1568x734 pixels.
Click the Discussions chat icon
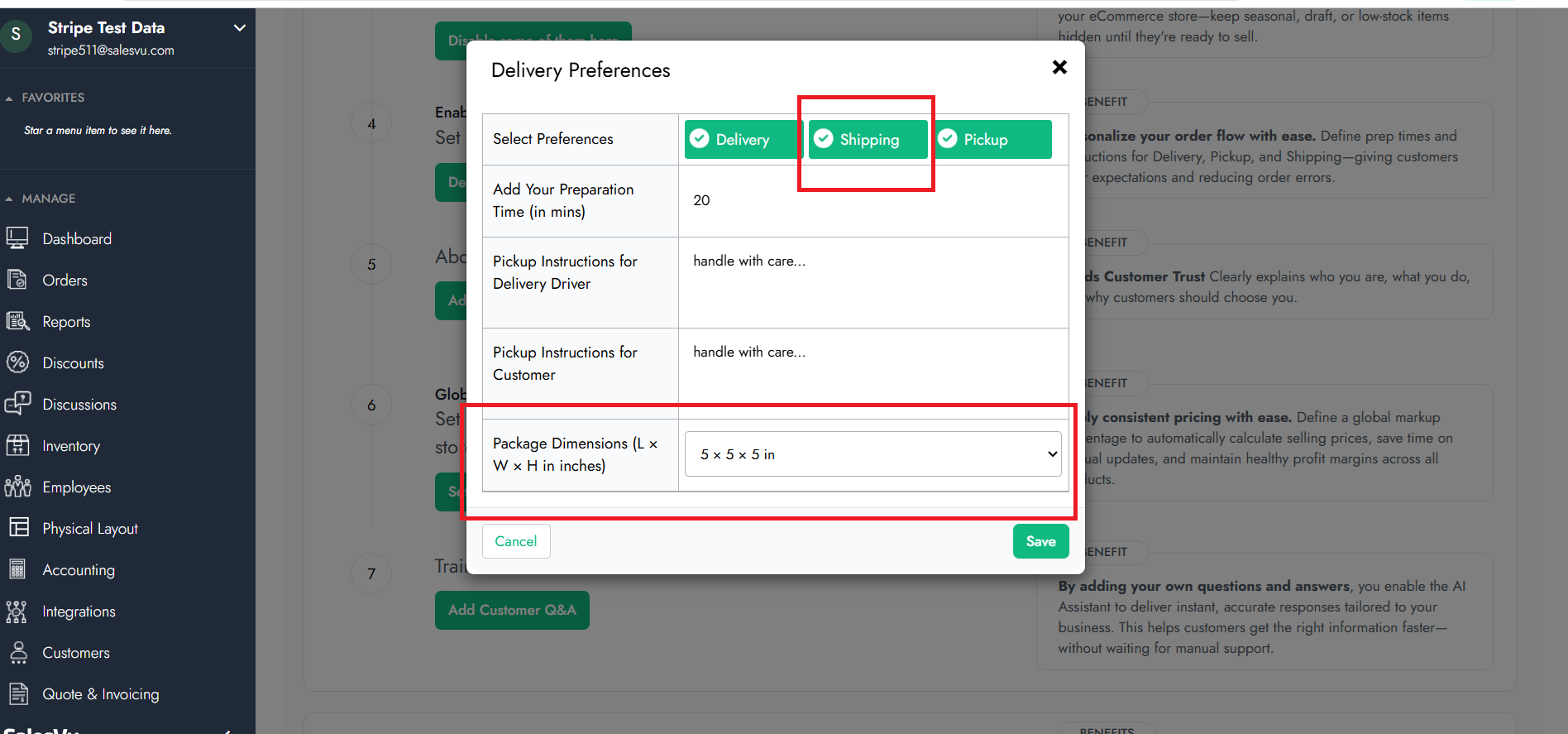17,404
